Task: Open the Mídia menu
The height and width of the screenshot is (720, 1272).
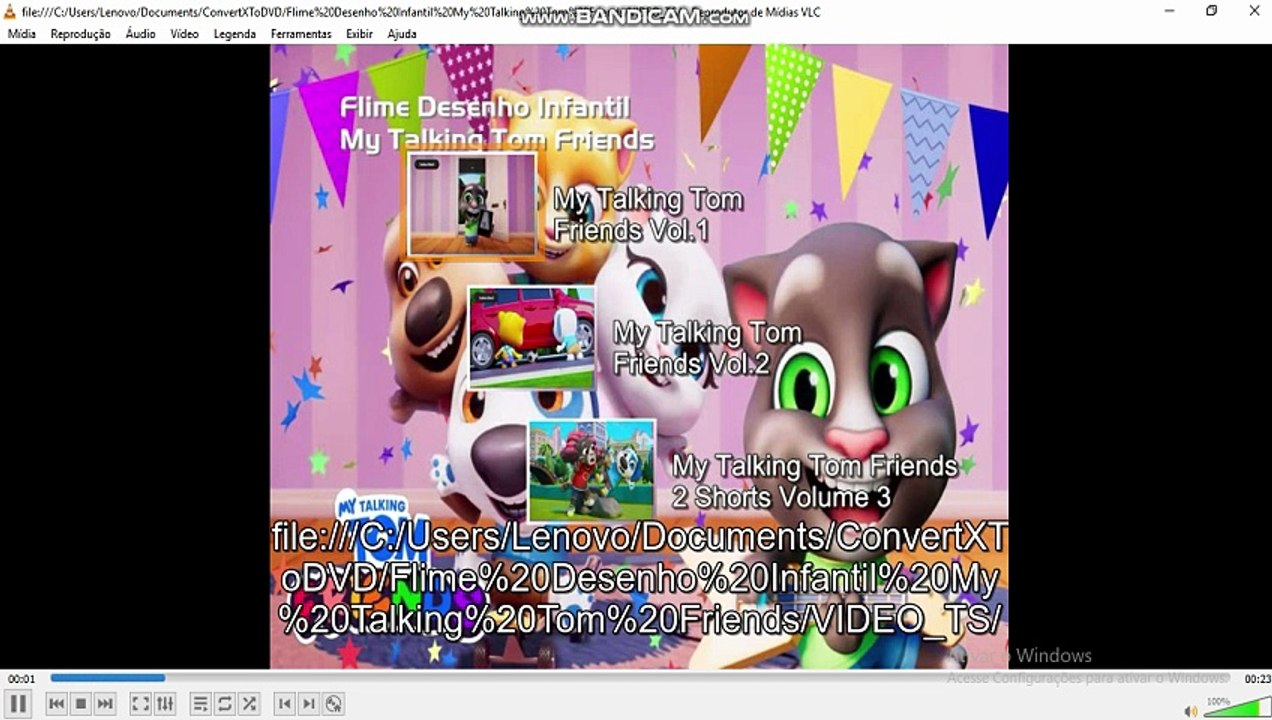Action: (21, 33)
